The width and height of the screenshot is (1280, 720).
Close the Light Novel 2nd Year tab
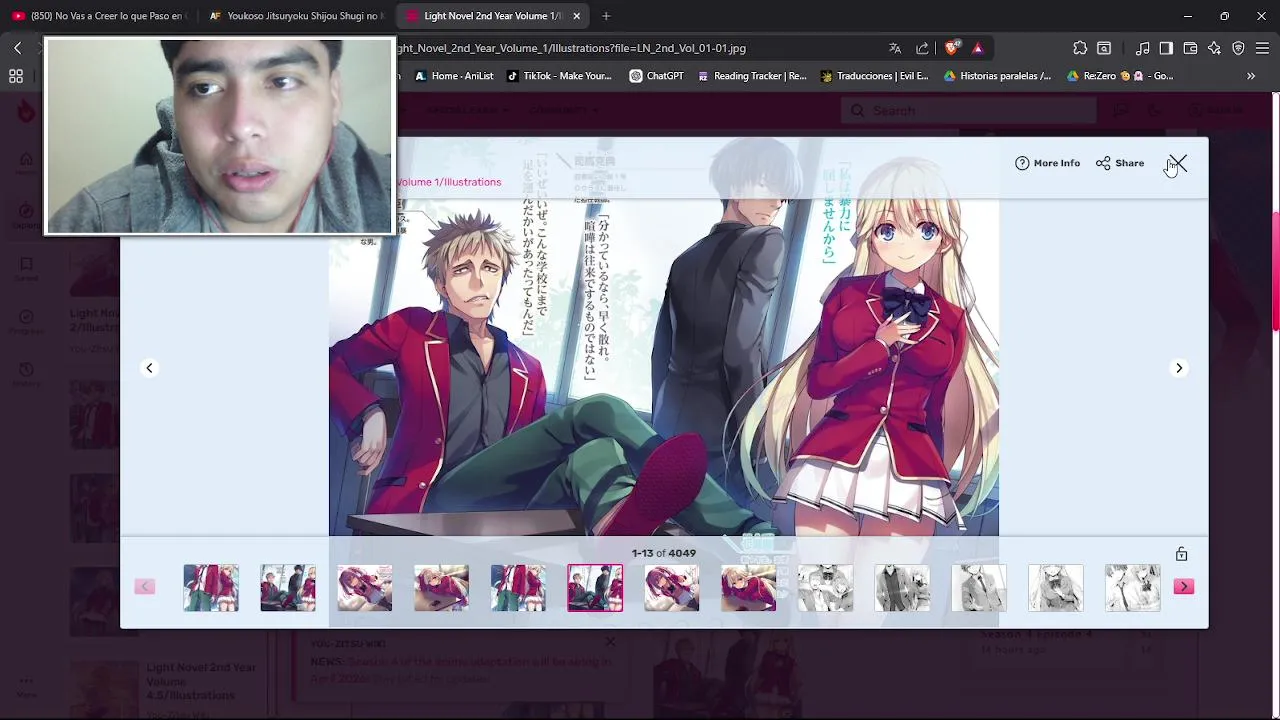576,16
